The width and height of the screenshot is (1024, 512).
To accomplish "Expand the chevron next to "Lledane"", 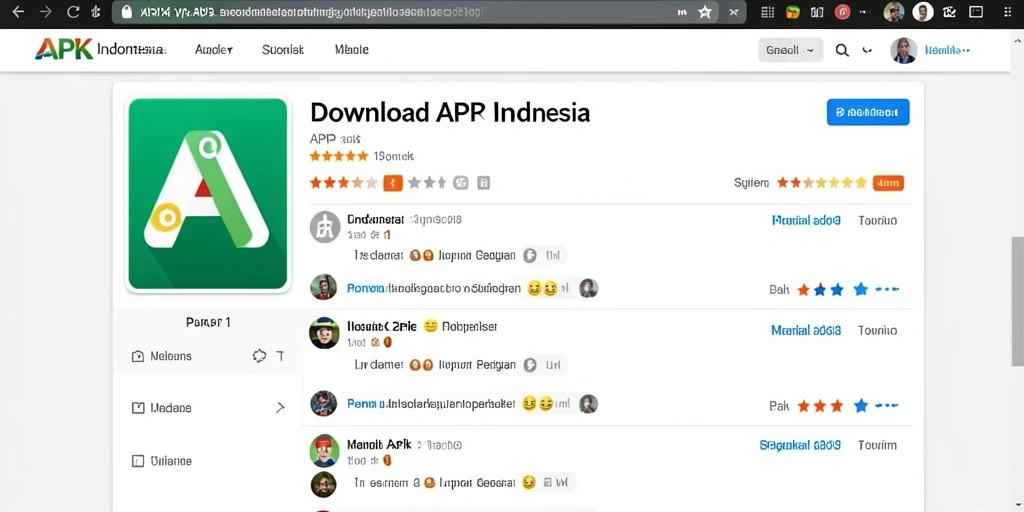I will (x=280, y=408).
